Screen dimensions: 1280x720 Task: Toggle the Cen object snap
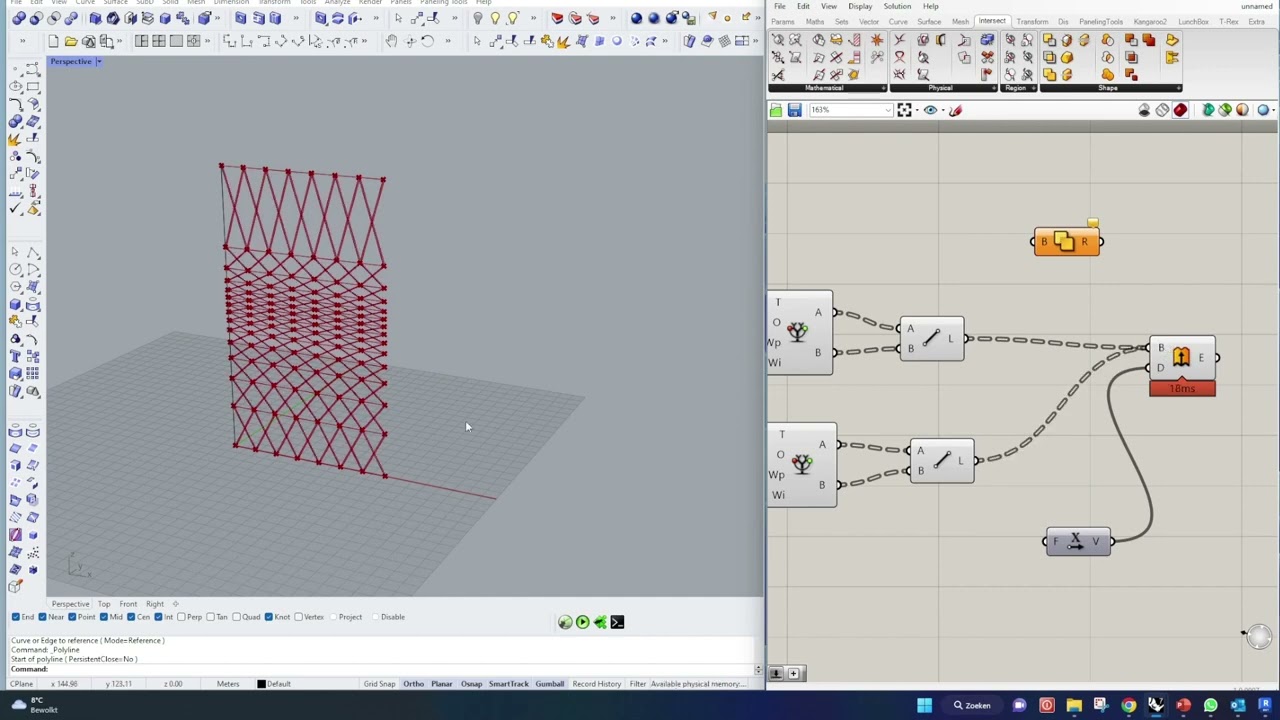[x=132, y=617]
